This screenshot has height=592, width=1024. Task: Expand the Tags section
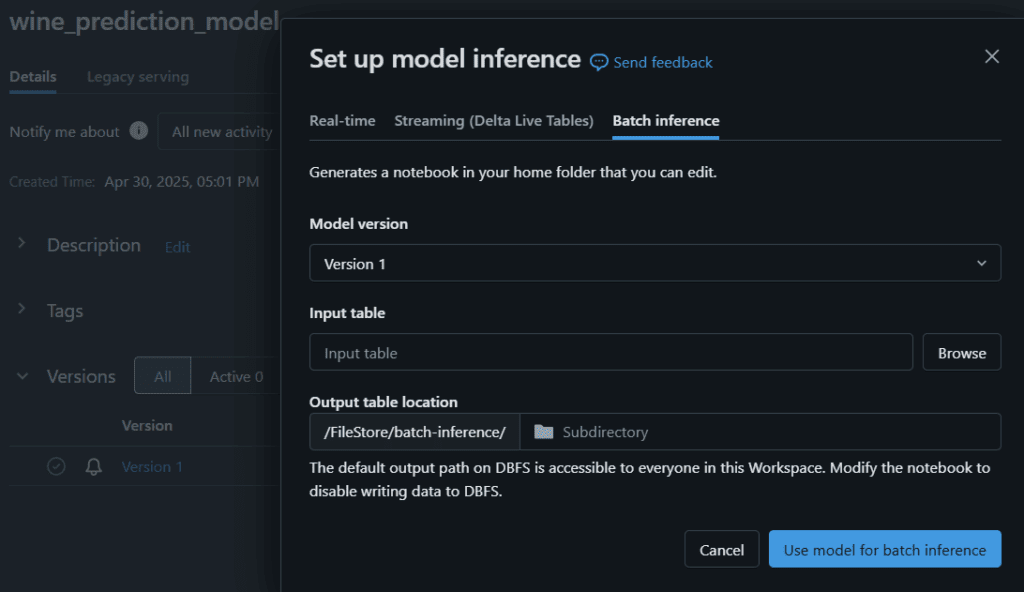pos(22,308)
